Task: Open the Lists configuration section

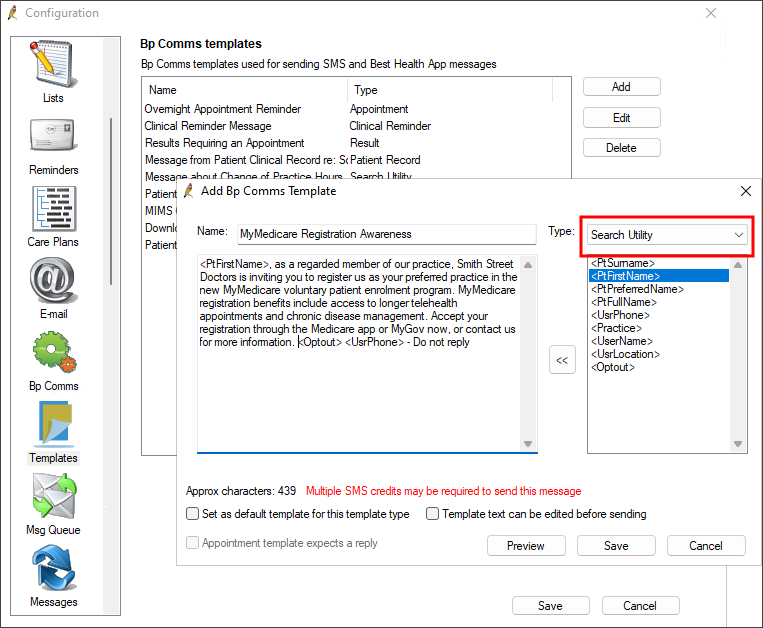Action: (53, 71)
